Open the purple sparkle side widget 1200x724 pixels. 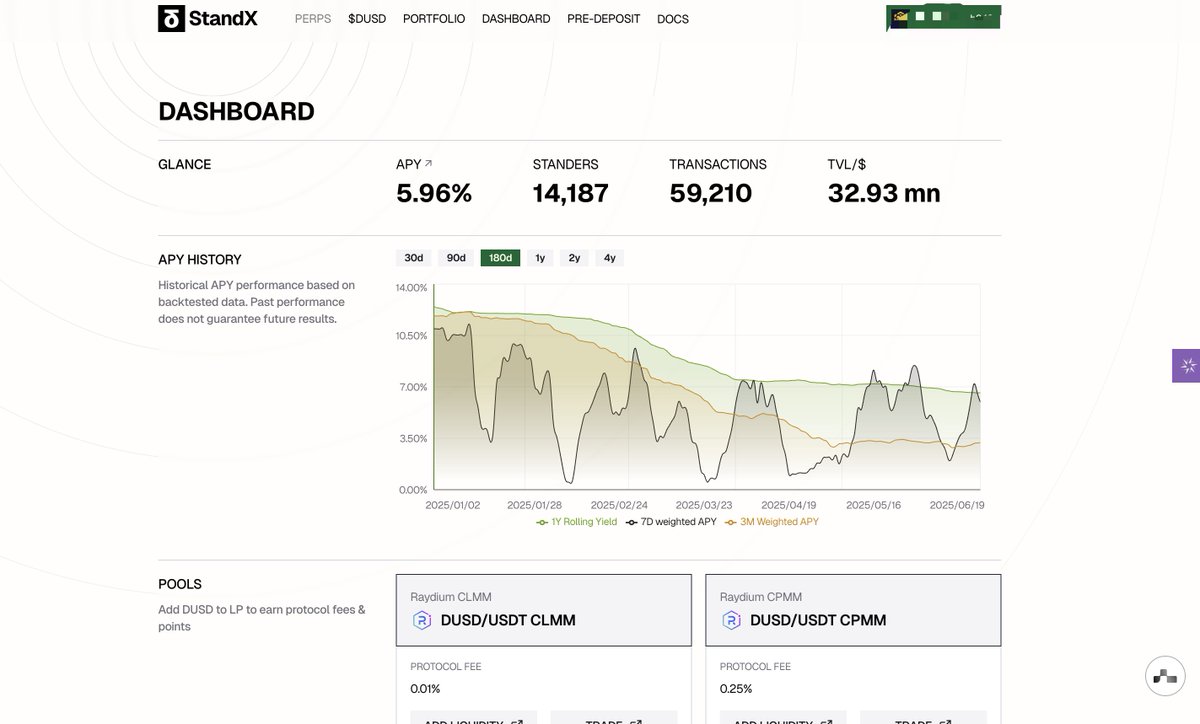click(1186, 366)
